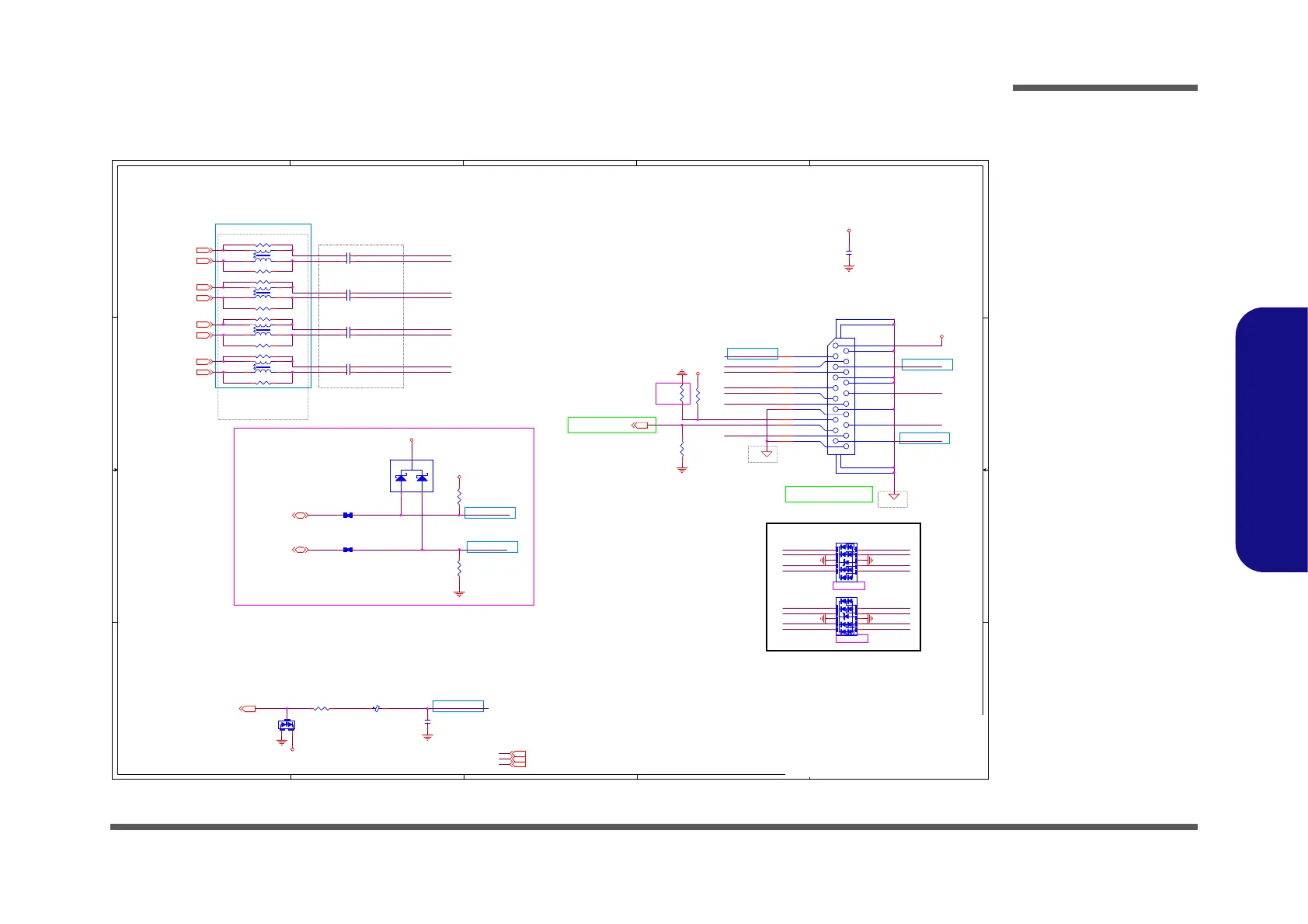Select the third common-mode choke from top
This screenshot has height=924, width=1308.
(x=263, y=329)
